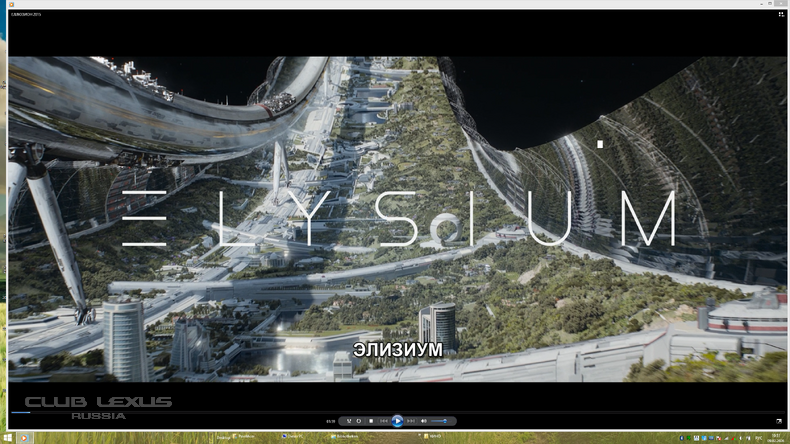Toggle repeat mode in player
The height and width of the screenshot is (444, 790).
point(359,421)
